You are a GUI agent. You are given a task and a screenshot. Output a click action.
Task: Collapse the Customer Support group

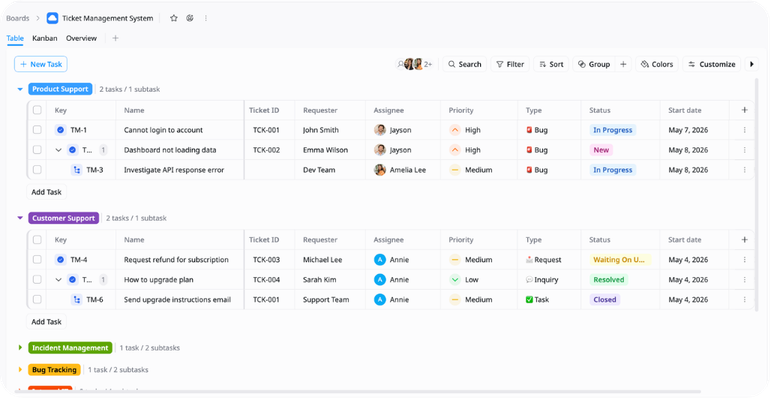point(20,218)
